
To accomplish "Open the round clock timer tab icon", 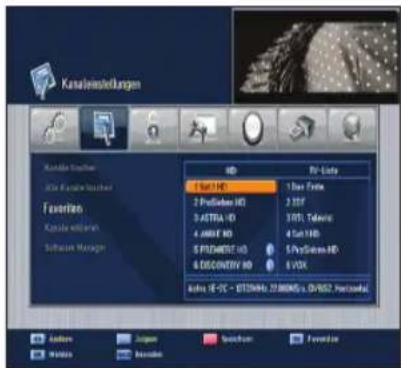I will [x=253, y=128].
